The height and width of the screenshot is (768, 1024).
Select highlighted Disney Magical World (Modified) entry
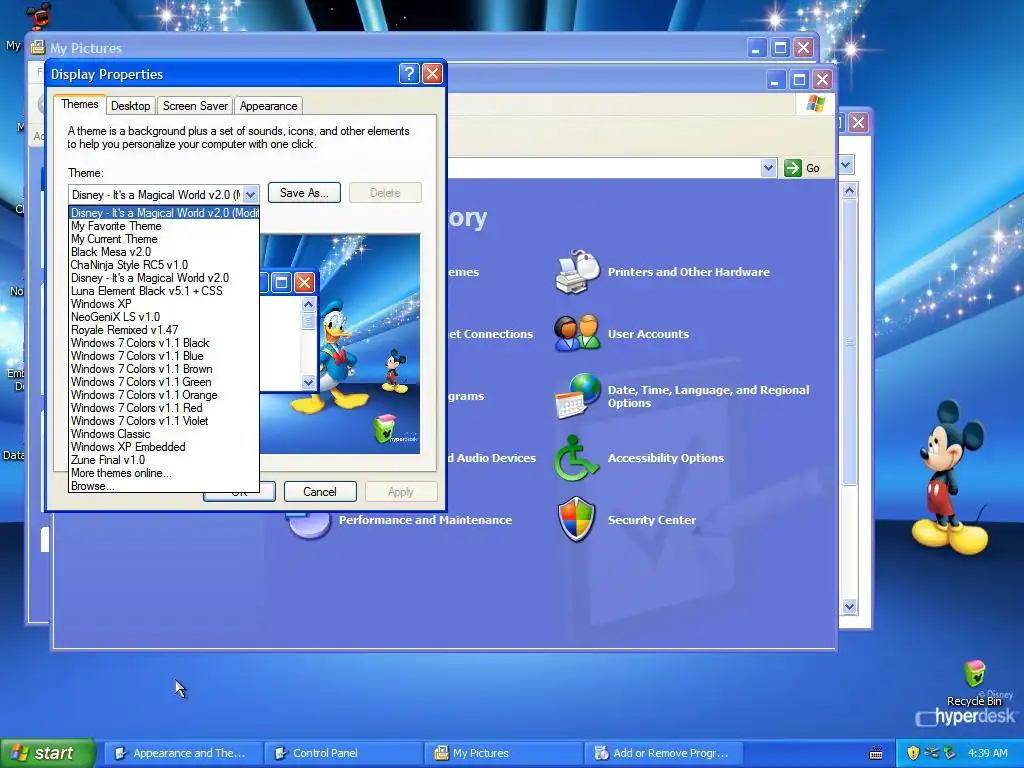(x=164, y=213)
